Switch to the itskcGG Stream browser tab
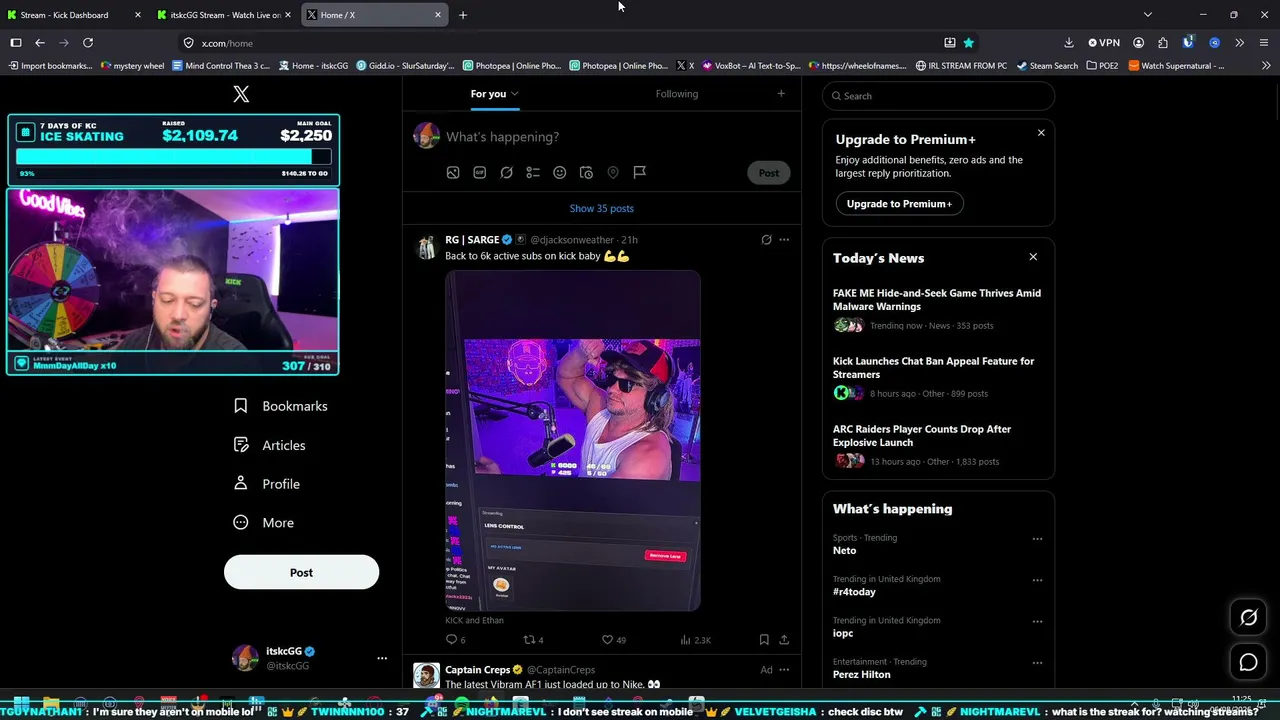 tap(225, 15)
